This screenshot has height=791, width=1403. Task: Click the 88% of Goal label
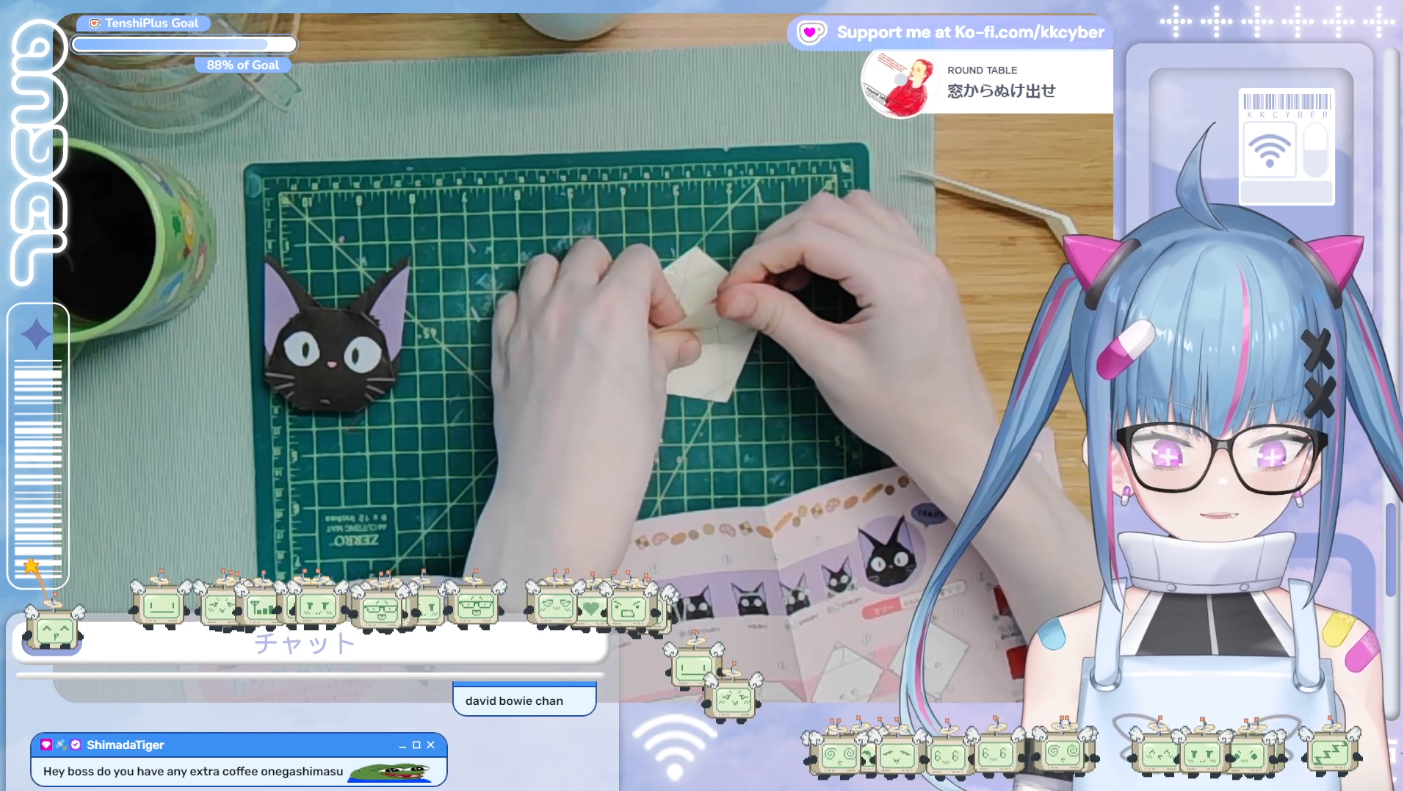[x=243, y=65]
